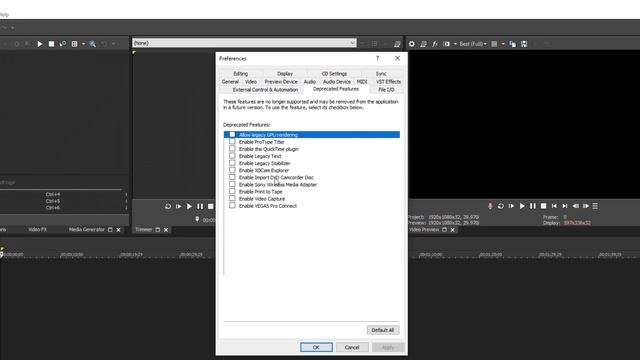The width and height of the screenshot is (640, 360).
Task: Open Video Preview project properties gear icon
Action: [x=411, y=44]
